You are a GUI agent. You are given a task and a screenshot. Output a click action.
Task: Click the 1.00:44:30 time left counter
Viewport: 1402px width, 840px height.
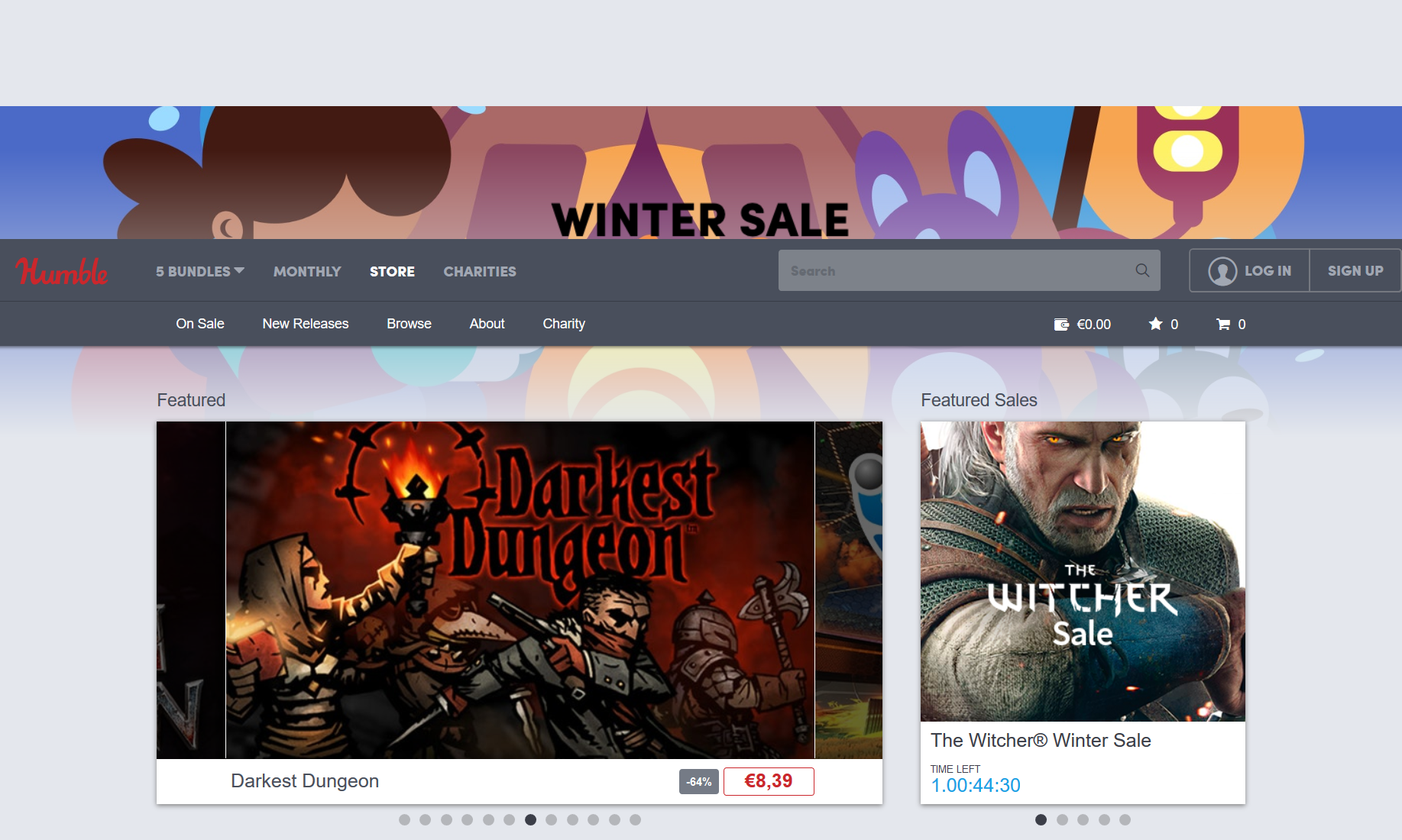pos(976,785)
